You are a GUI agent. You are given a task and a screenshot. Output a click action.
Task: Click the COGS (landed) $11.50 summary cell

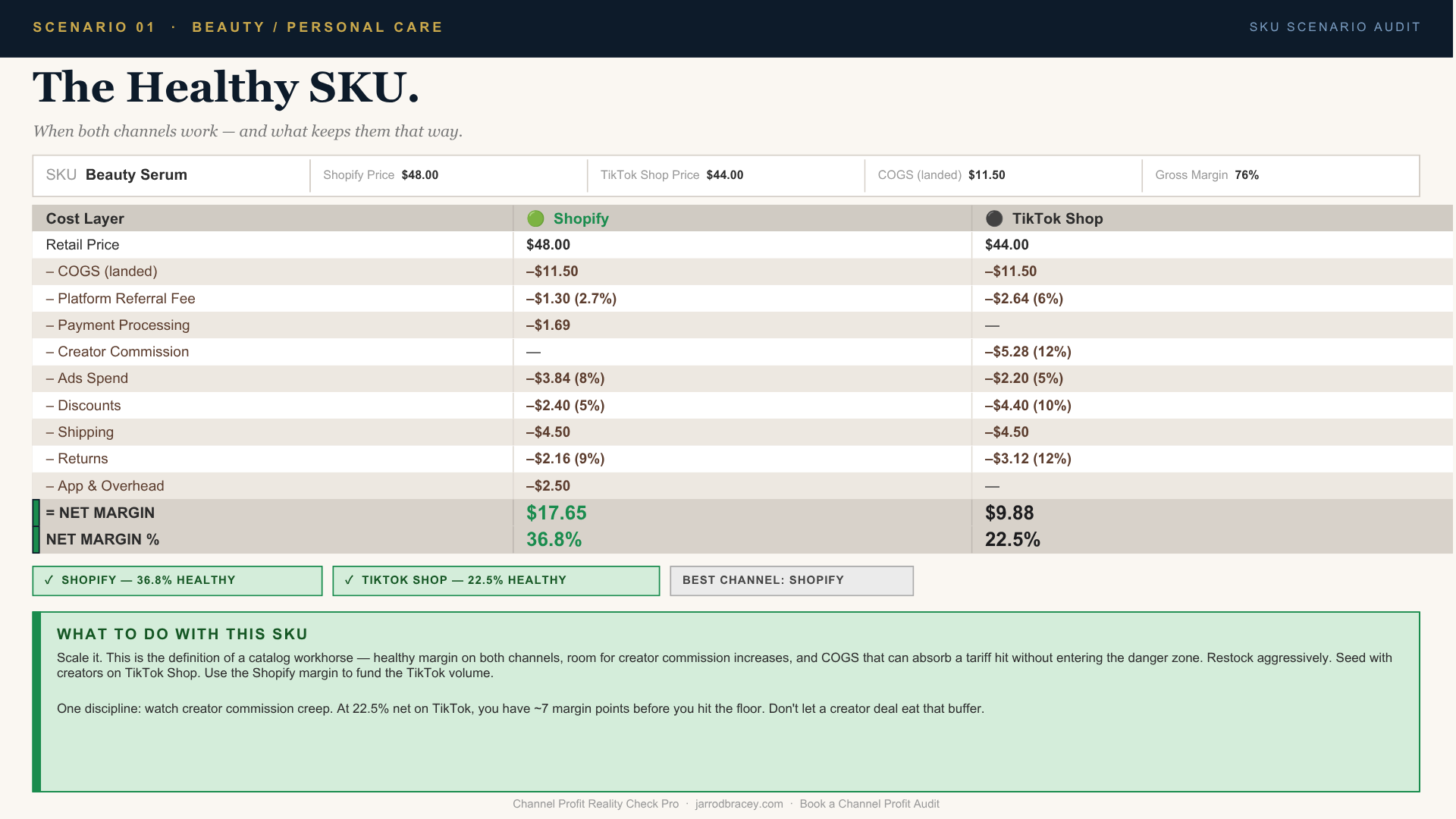coord(1003,175)
